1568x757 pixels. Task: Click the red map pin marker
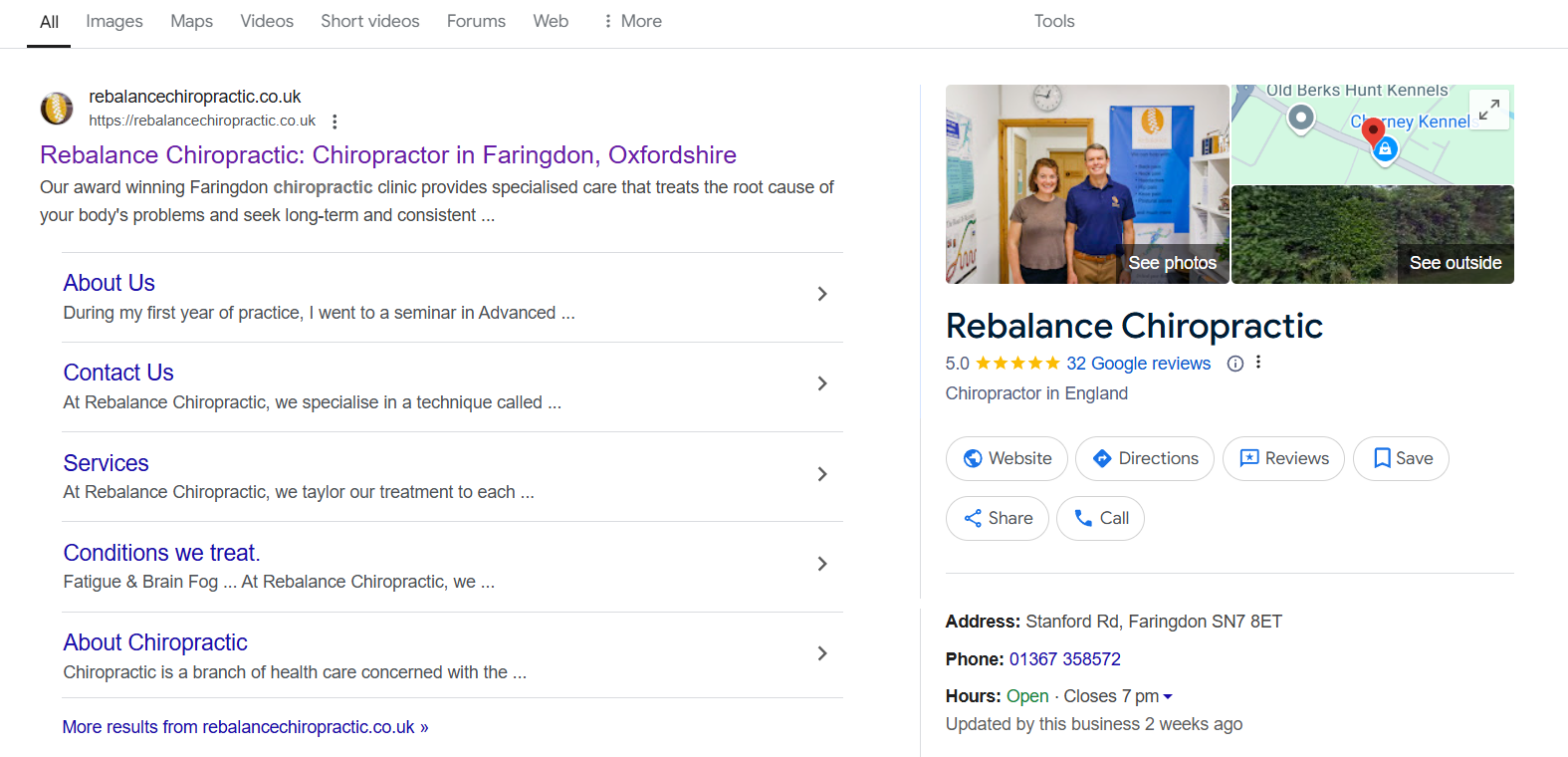click(1373, 130)
